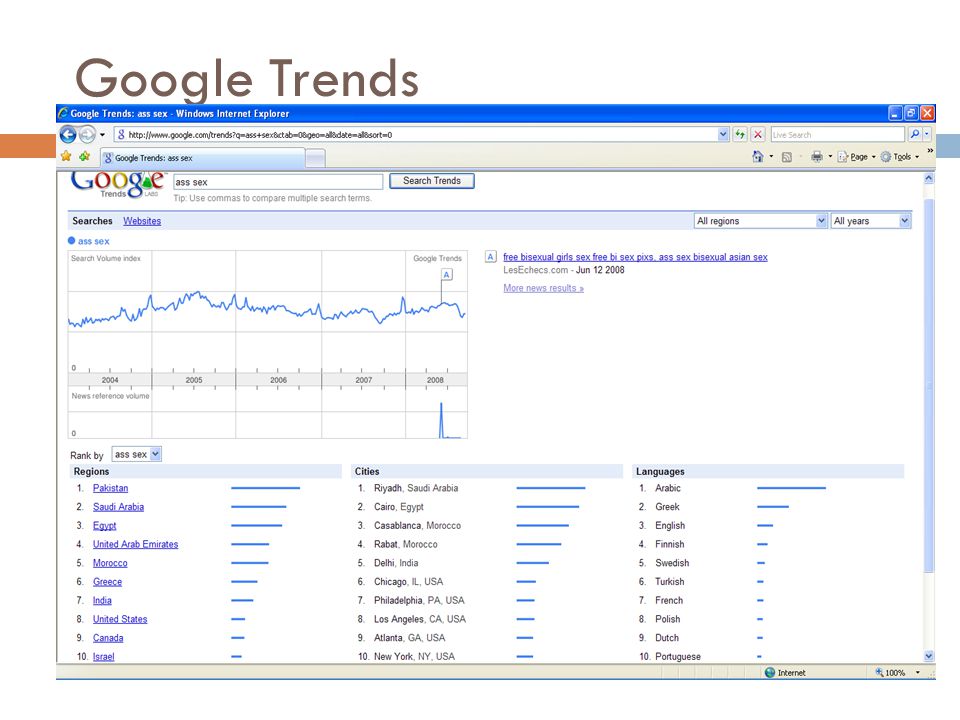Open the Rank by dropdown

pyautogui.click(x=136, y=454)
